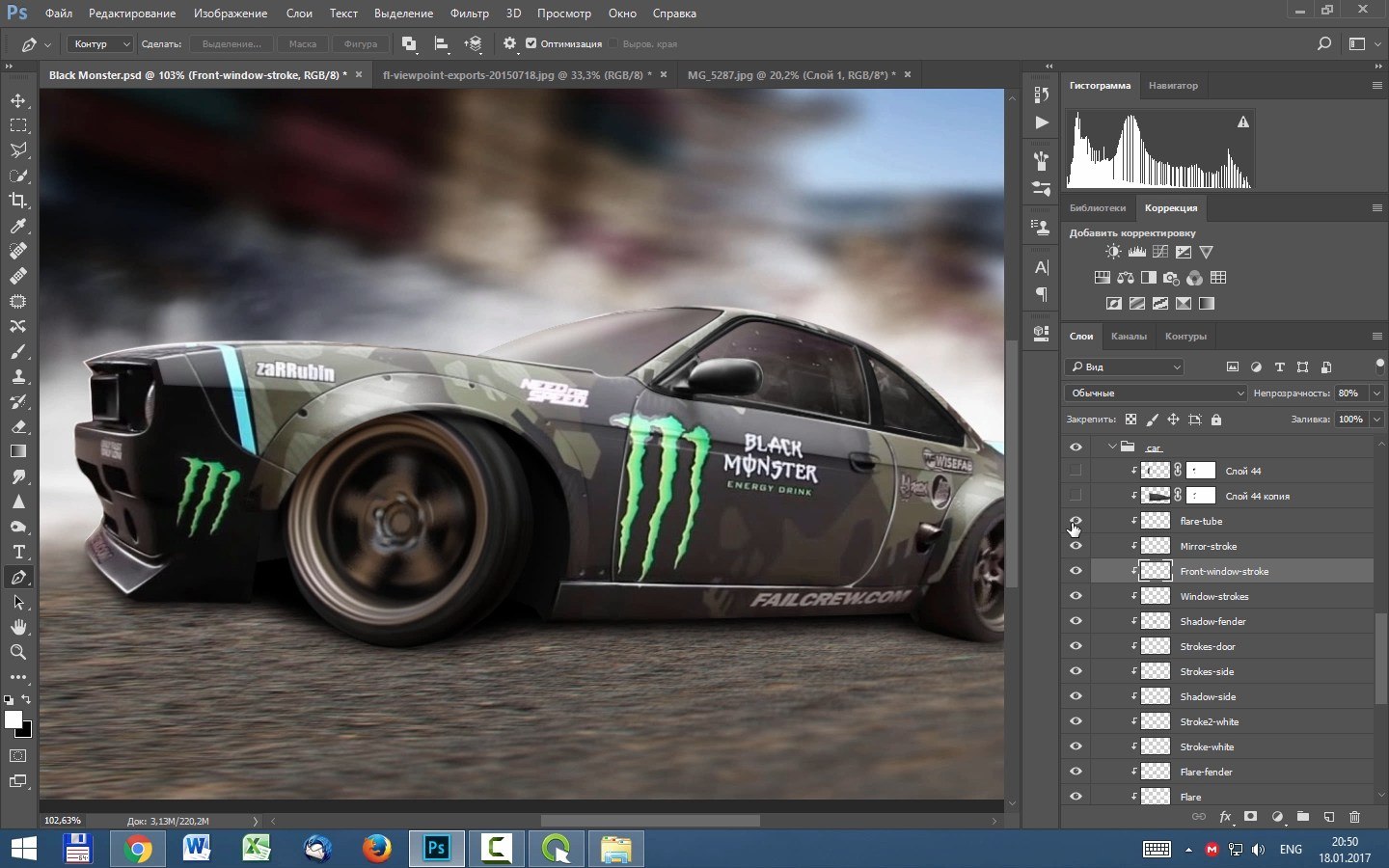Select the Rectangular Marquee tool

point(18,125)
